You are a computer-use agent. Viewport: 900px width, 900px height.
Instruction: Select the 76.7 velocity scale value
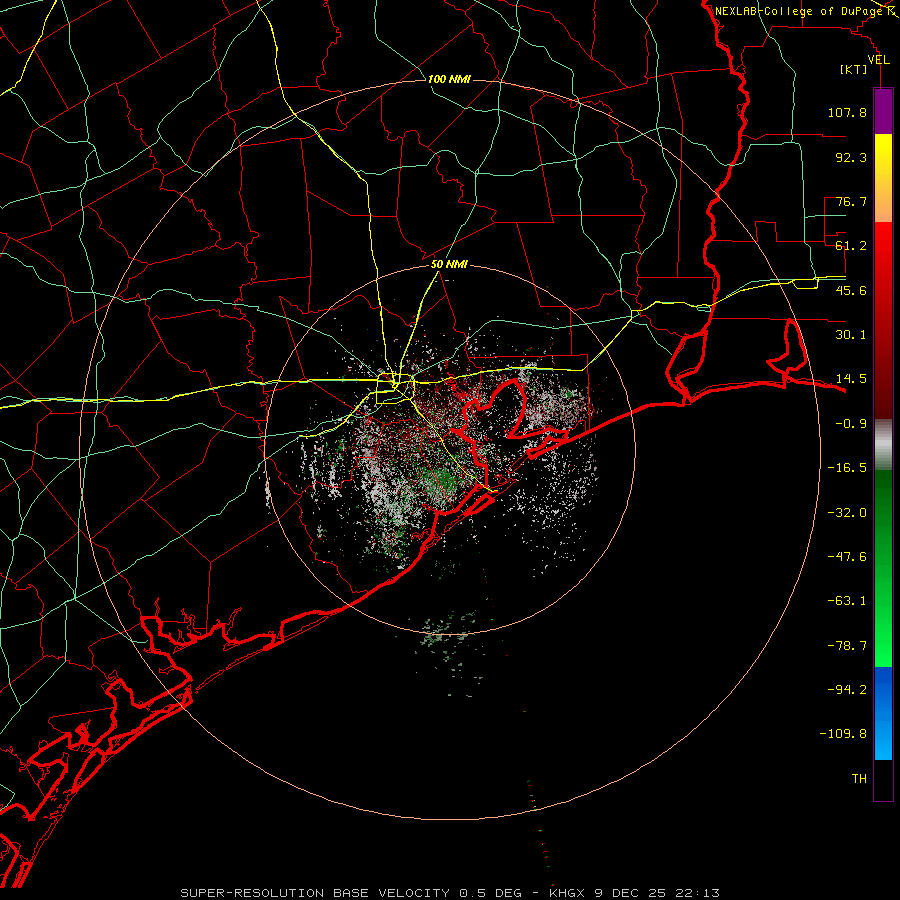[851, 201]
